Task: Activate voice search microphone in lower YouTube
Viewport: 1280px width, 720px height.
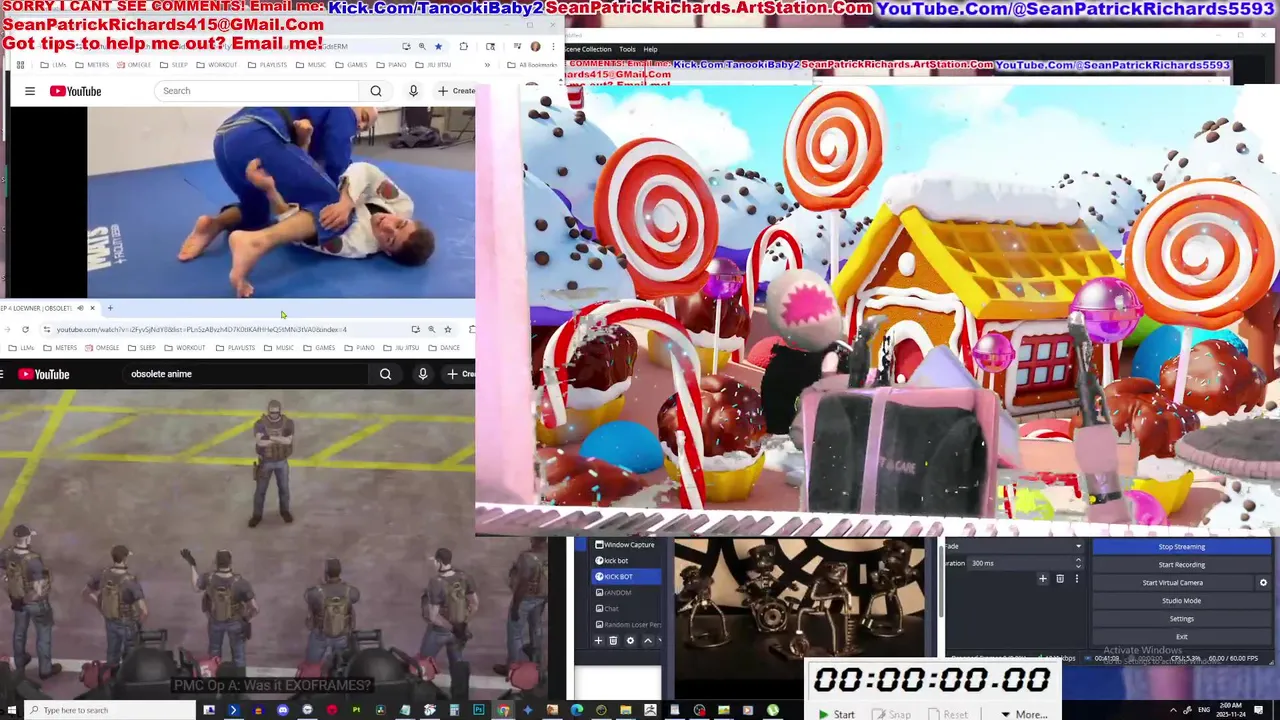Action: pyautogui.click(x=423, y=374)
